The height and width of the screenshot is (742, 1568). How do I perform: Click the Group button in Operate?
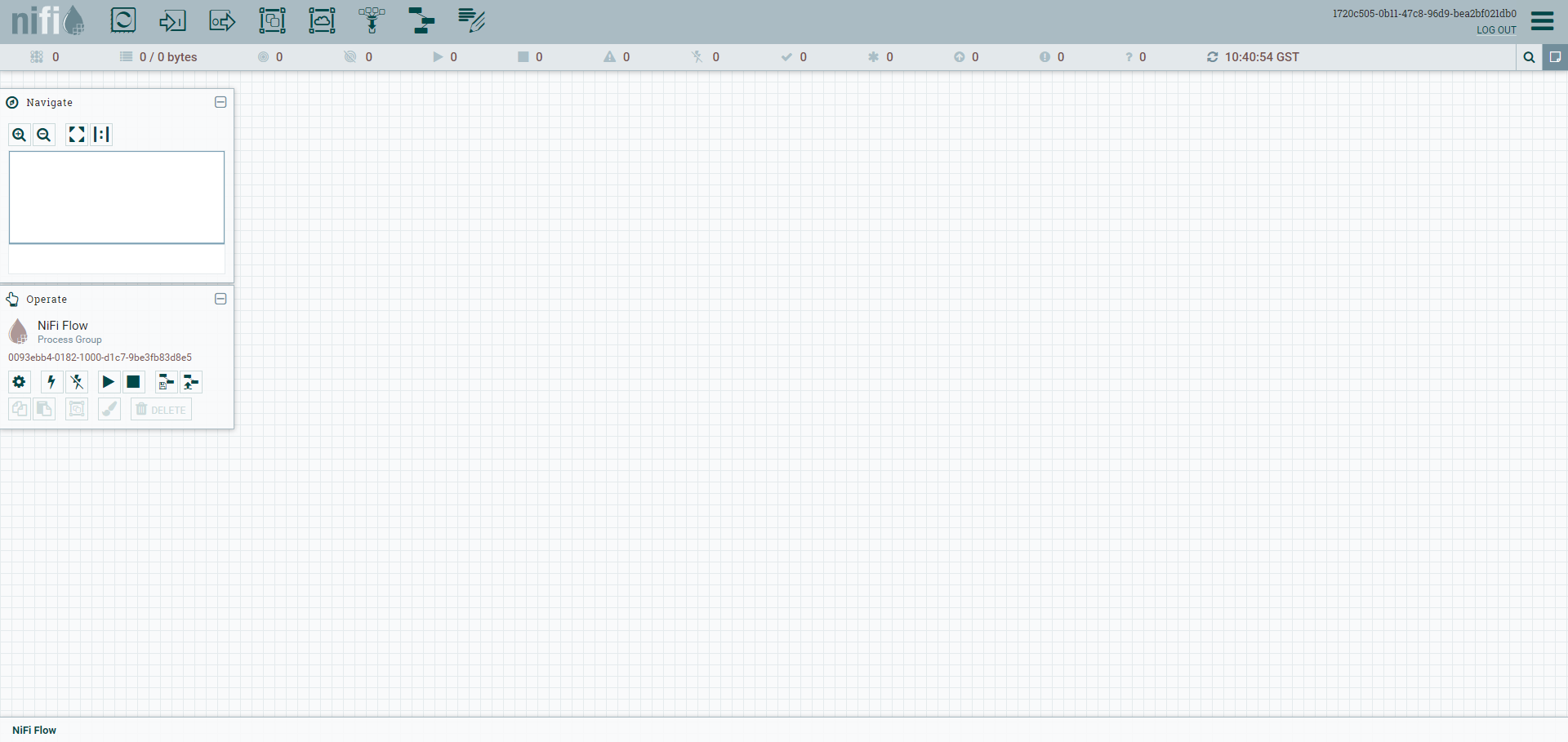click(77, 409)
